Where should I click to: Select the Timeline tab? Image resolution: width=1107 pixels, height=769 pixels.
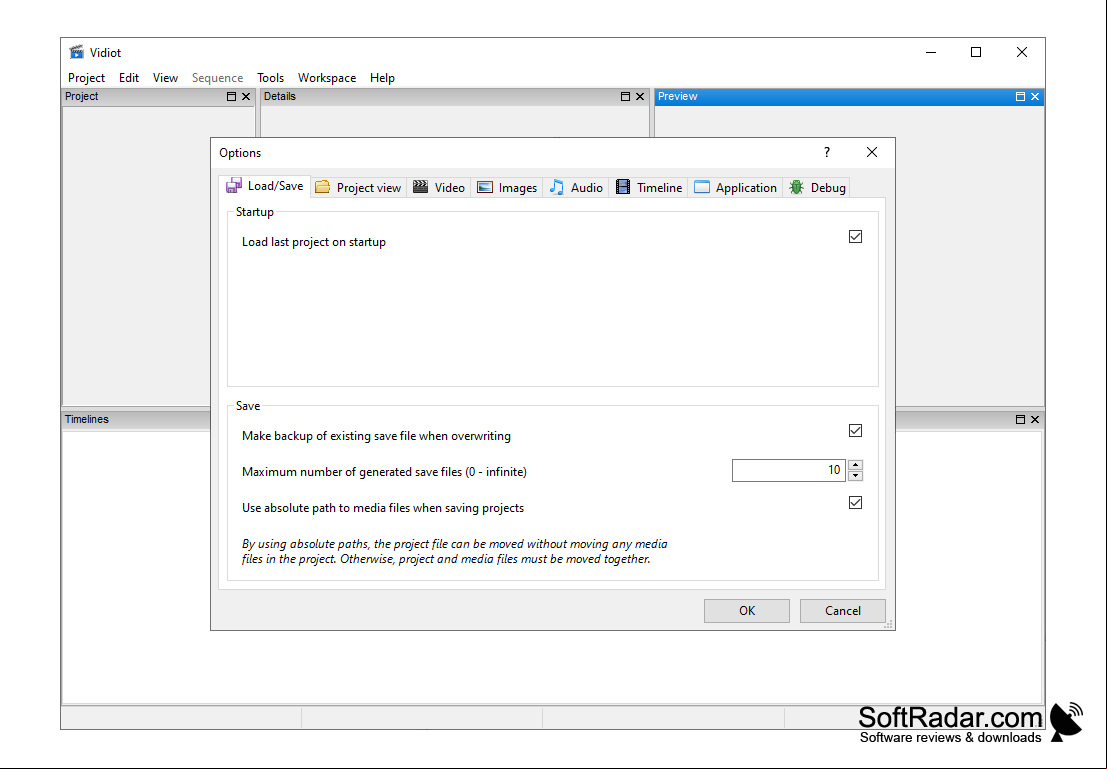tap(649, 187)
